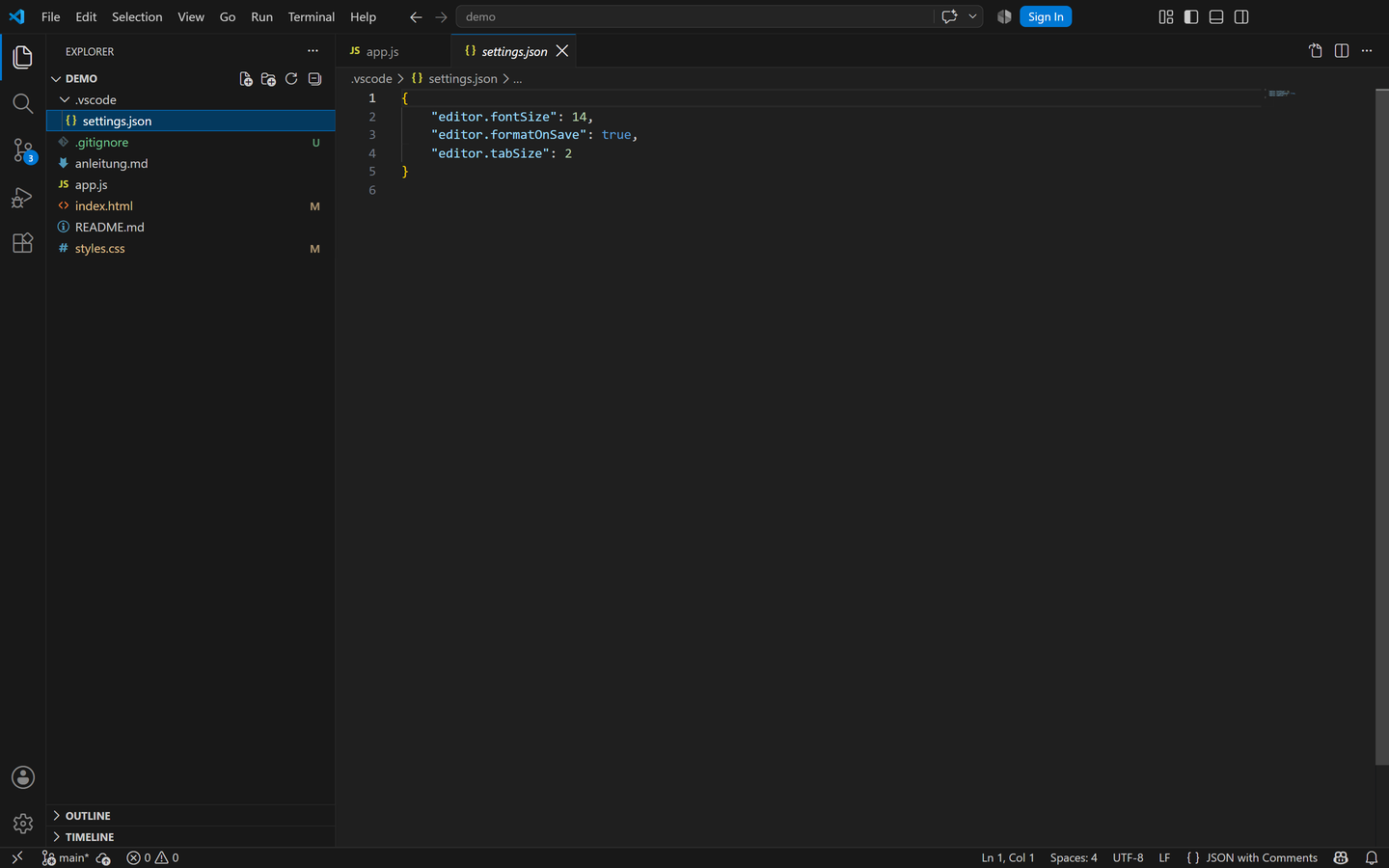Open Source Control view with 3 changes
Viewport: 1389px width, 868px height.
23,150
